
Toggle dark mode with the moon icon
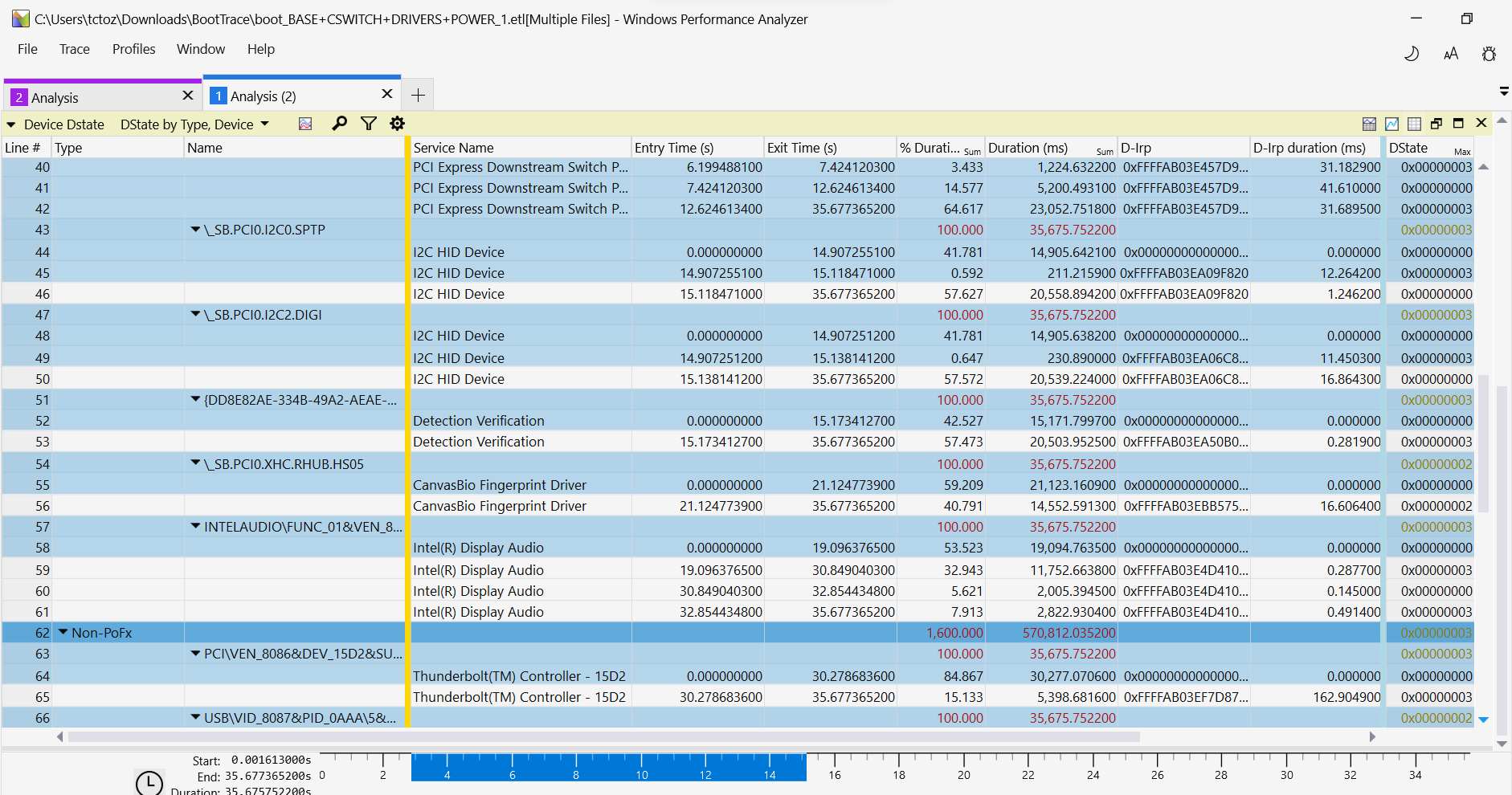coord(1412,54)
